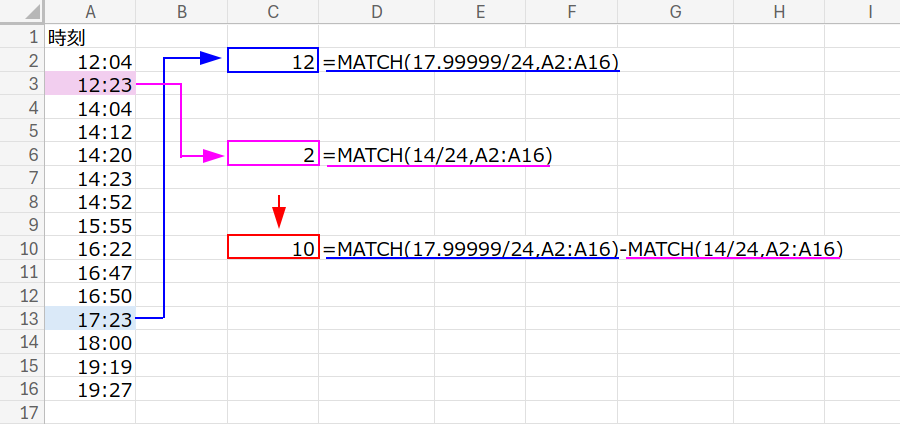Click the =MATCH(14/24,A2:A16) formula text in row 6
The image size is (900, 424).
click(x=438, y=155)
